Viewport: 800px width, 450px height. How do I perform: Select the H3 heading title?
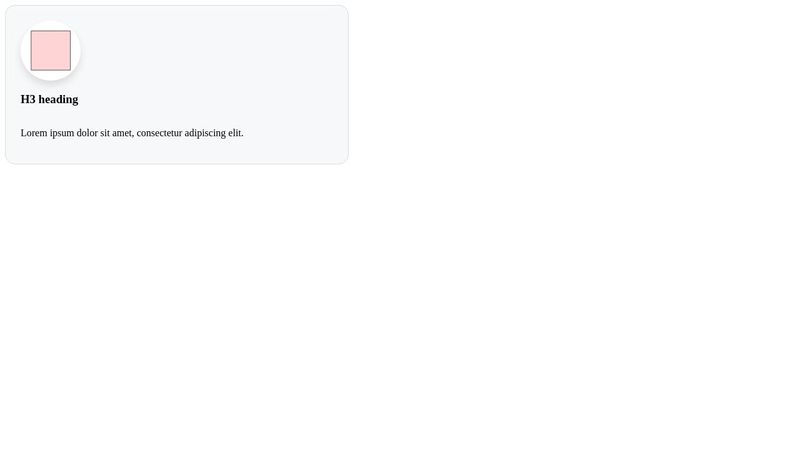click(49, 99)
